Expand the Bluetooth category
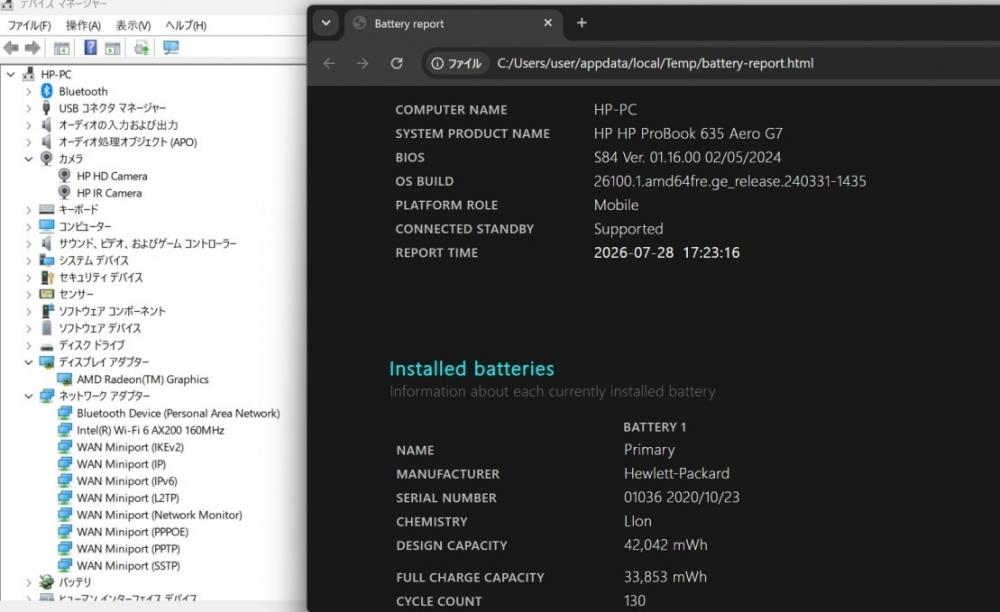 click(x=29, y=91)
